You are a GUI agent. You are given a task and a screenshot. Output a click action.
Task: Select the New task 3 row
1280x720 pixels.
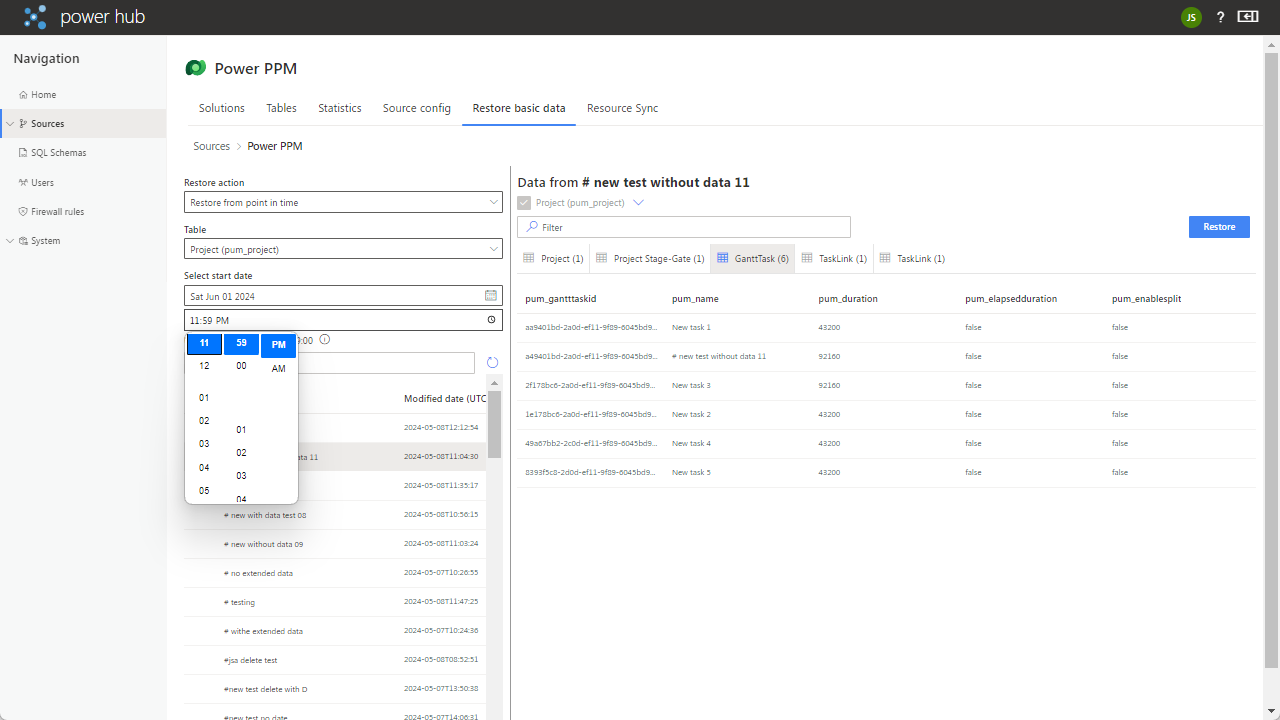(886, 385)
